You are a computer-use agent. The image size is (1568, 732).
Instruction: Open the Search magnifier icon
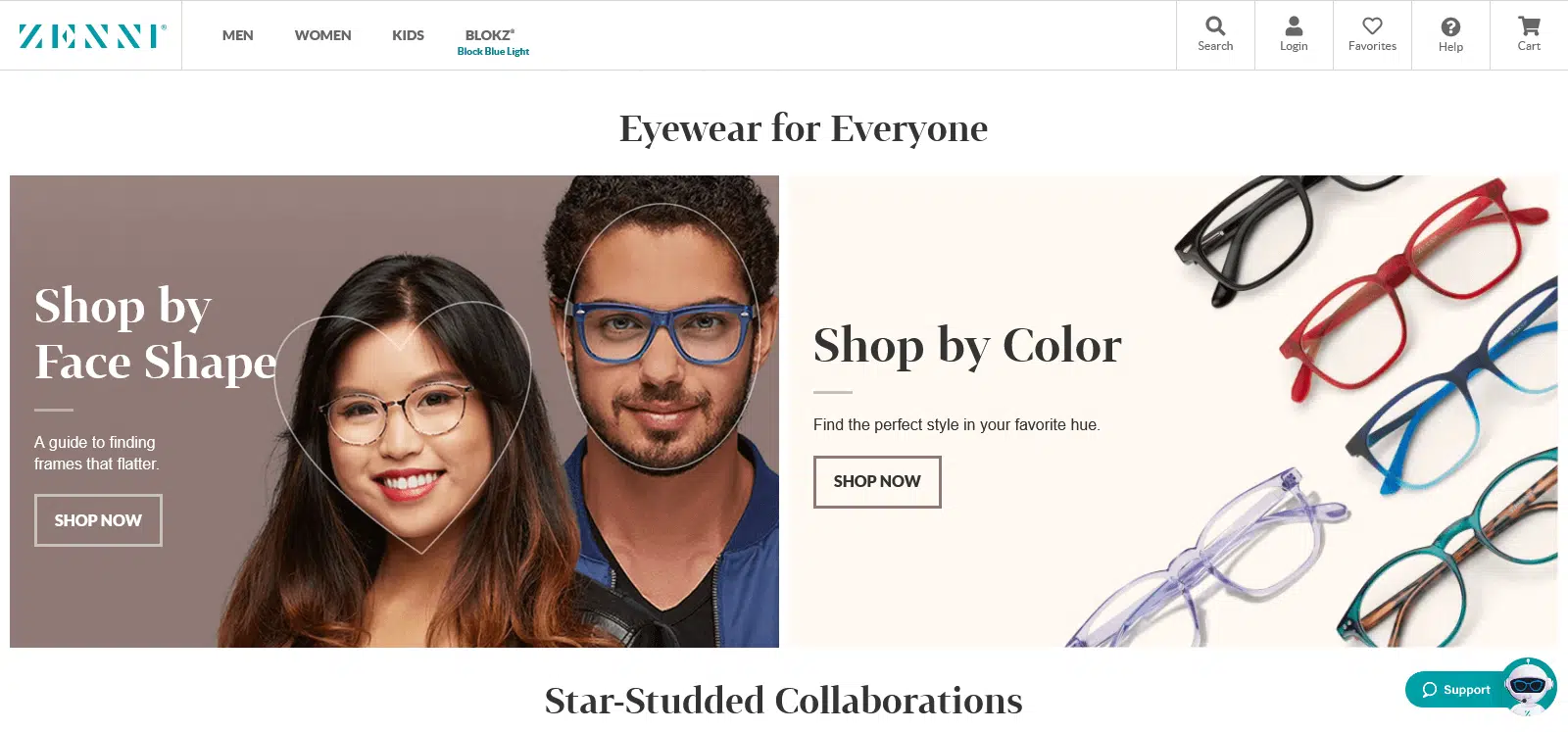pyautogui.click(x=1215, y=26)
